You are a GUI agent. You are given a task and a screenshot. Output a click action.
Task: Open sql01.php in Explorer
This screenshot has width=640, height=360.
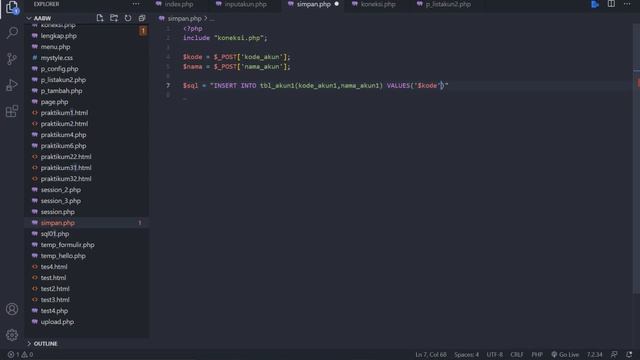tap(55, 234)
